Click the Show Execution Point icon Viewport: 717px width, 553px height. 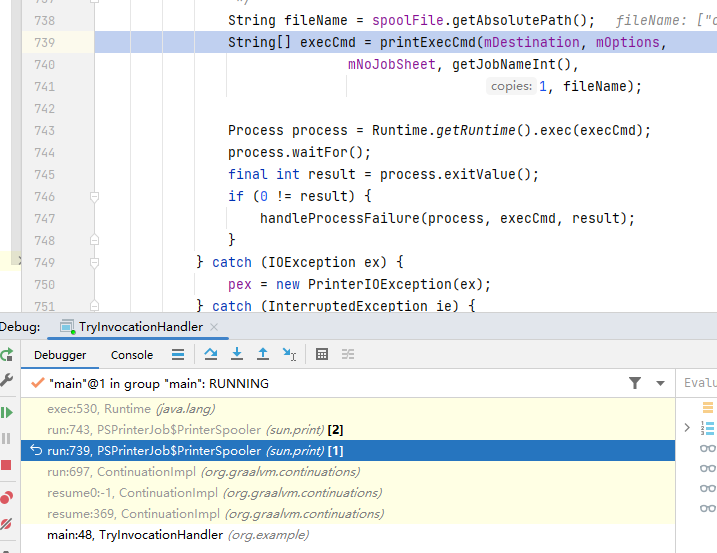(178, 354)
